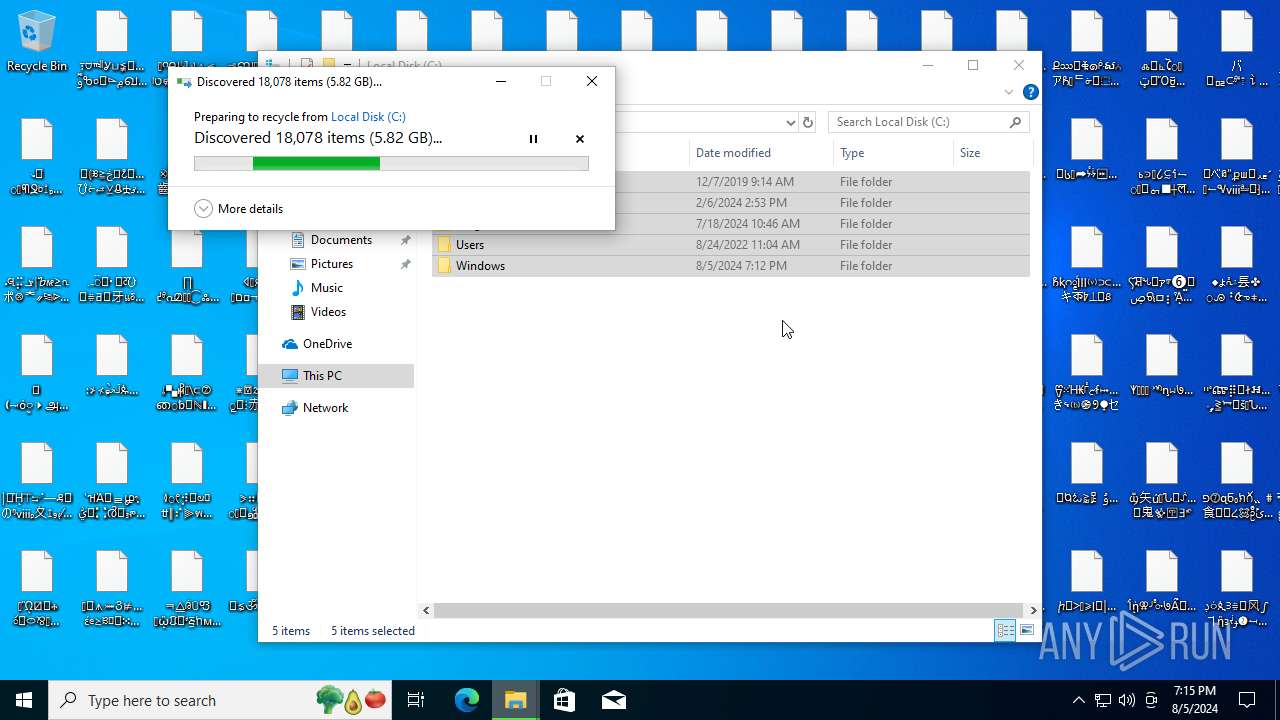
Task: Open the address bar history dropdown
Action: [790, 122]
